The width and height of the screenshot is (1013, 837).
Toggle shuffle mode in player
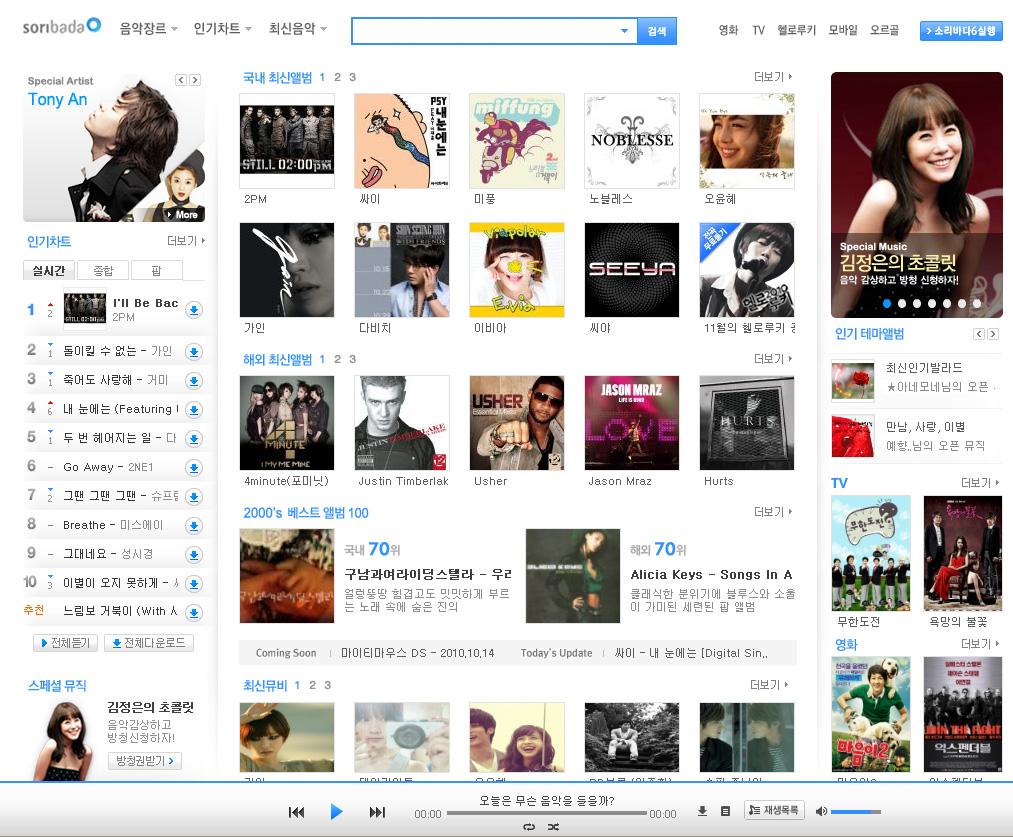tap(554, 827)
